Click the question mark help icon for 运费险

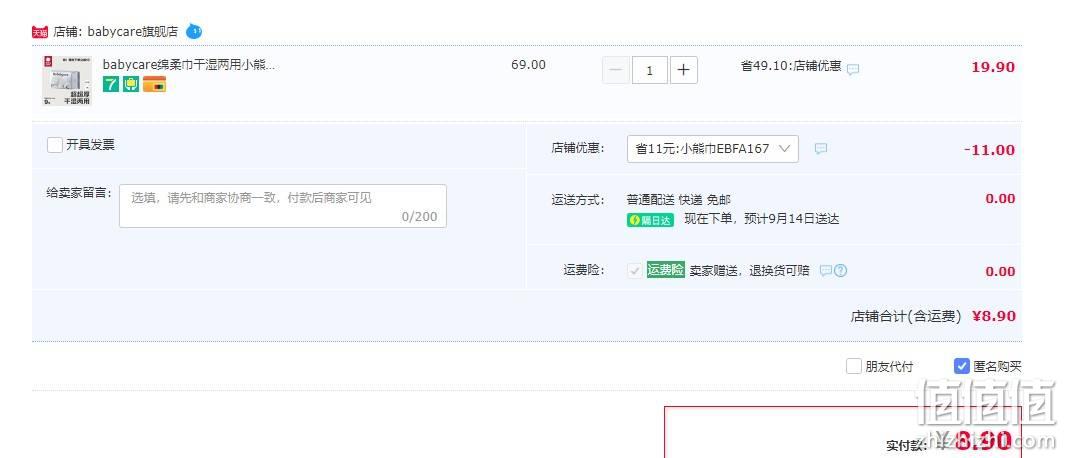click(x=840, y=270)
